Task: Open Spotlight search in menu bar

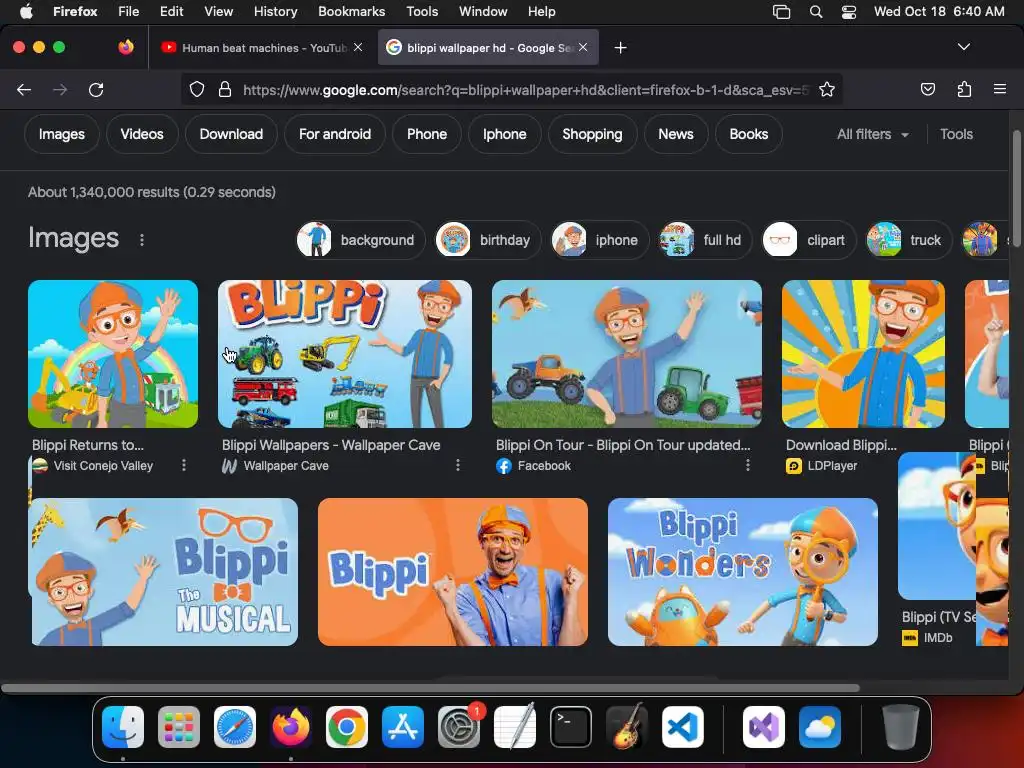Action: coord(816,11)
